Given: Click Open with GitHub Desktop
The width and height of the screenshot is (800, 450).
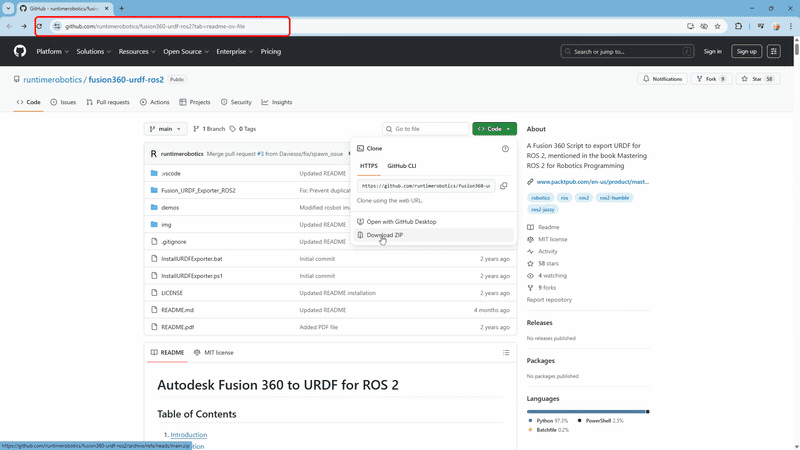Looking at the screenshot, I should click(x=434, y=222).
